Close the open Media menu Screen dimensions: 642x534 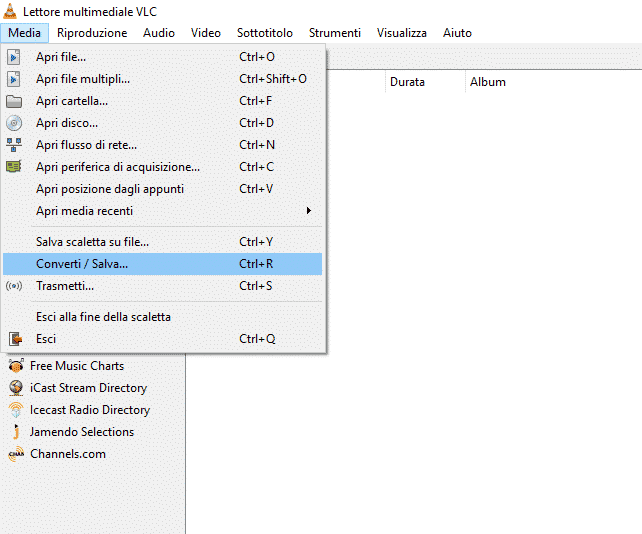[x=25, y=33]
